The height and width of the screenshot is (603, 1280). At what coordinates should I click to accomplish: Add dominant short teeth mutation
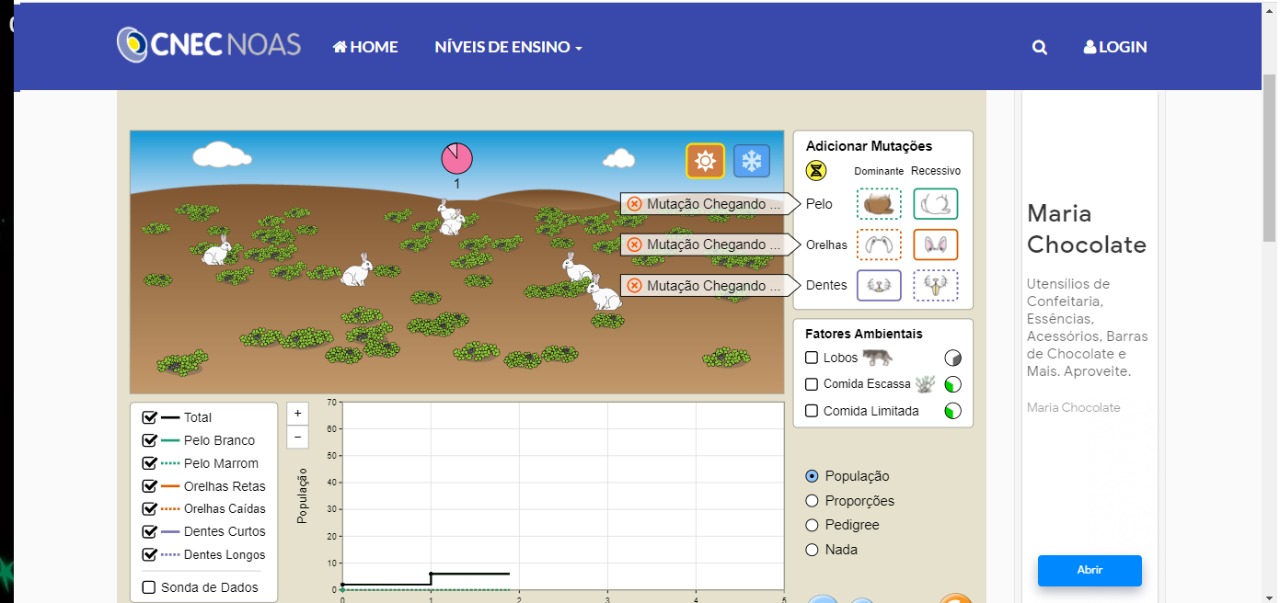879,285
